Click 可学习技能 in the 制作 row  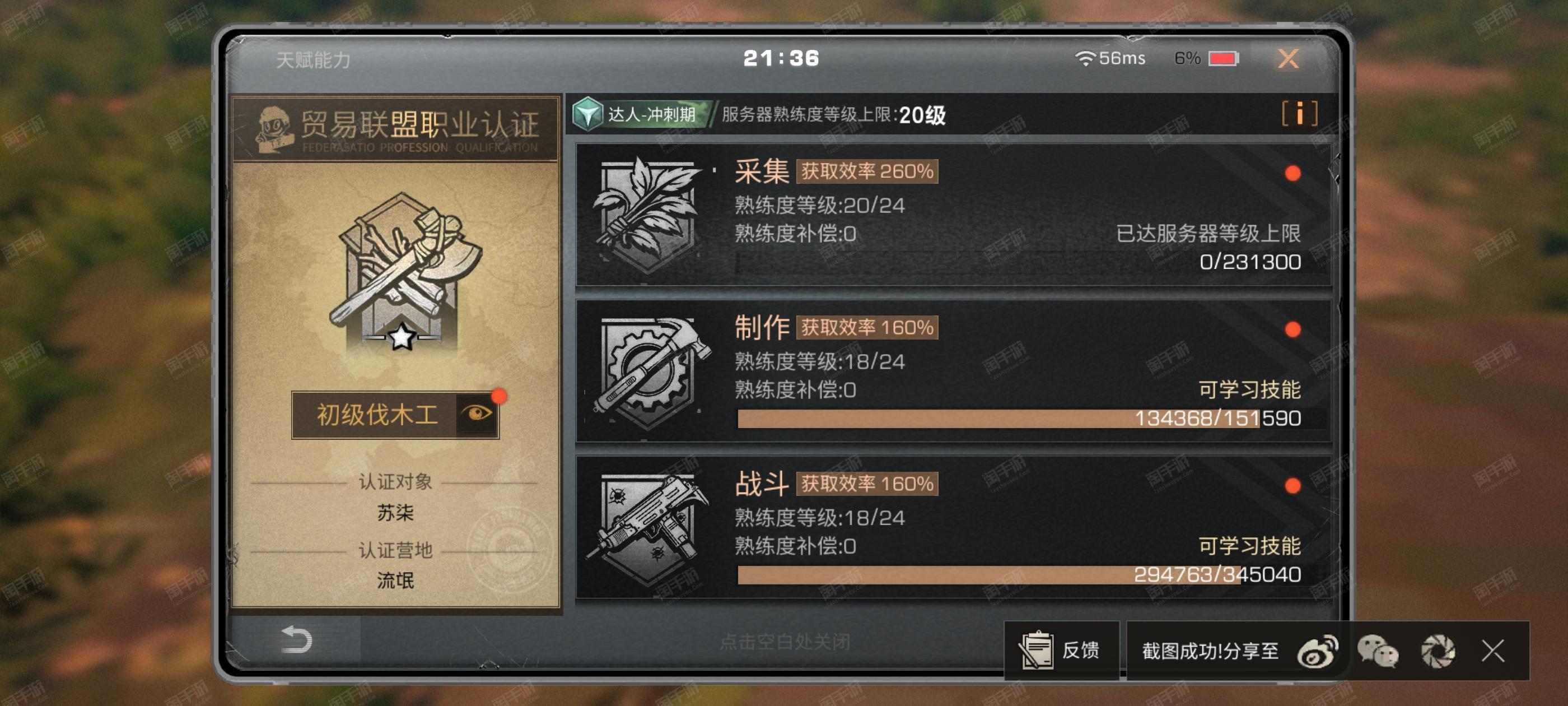(1249, 389)
